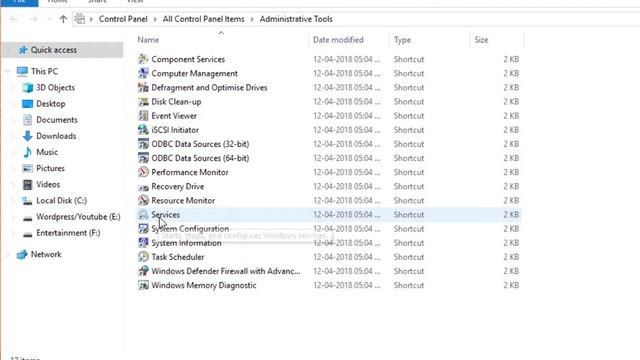
Task: Collapse the This PC tree node
Action: pos(8,71)
